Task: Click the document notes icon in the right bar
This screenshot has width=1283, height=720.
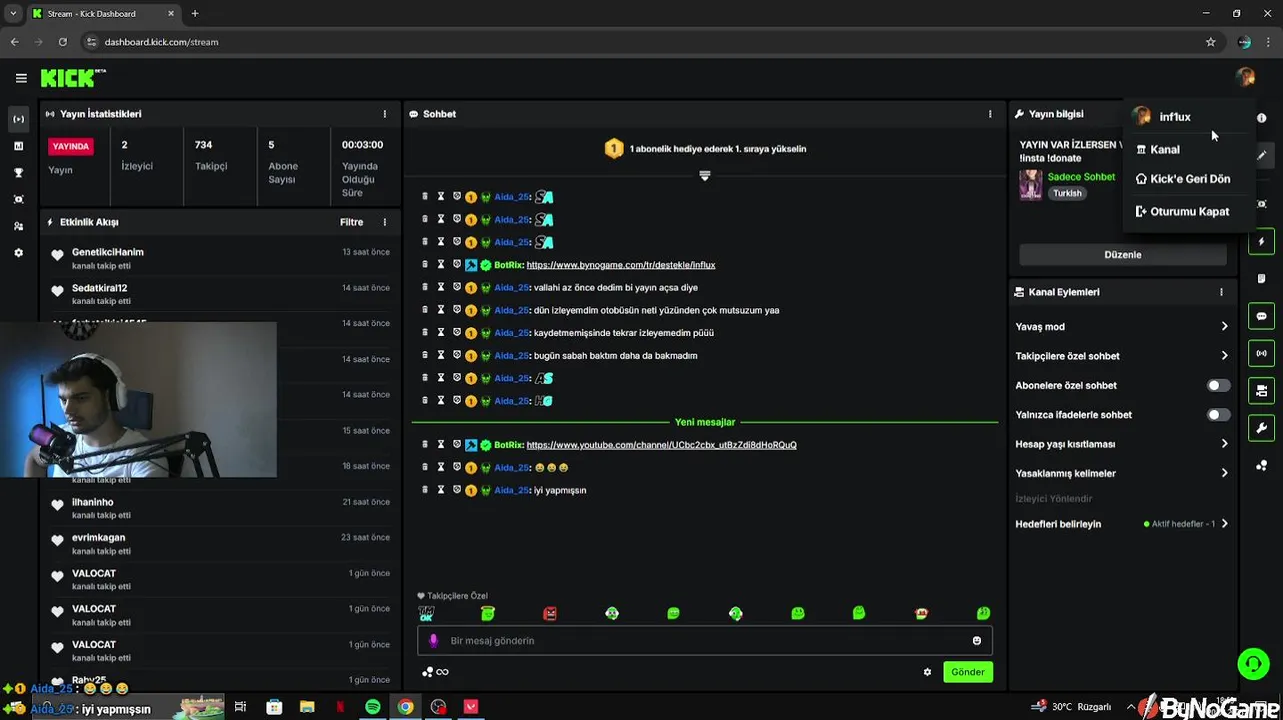Action: click(1262, 279)
